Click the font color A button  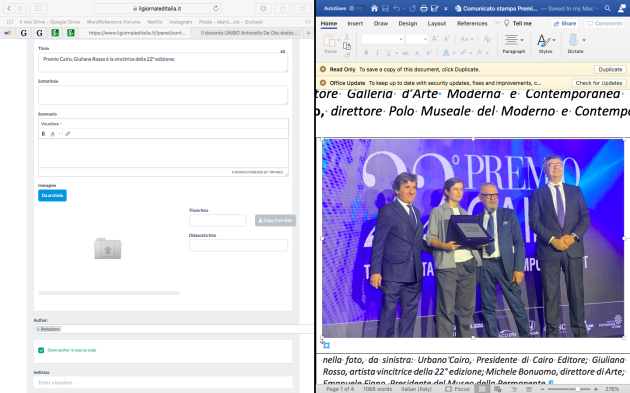[x=480, y=52]
